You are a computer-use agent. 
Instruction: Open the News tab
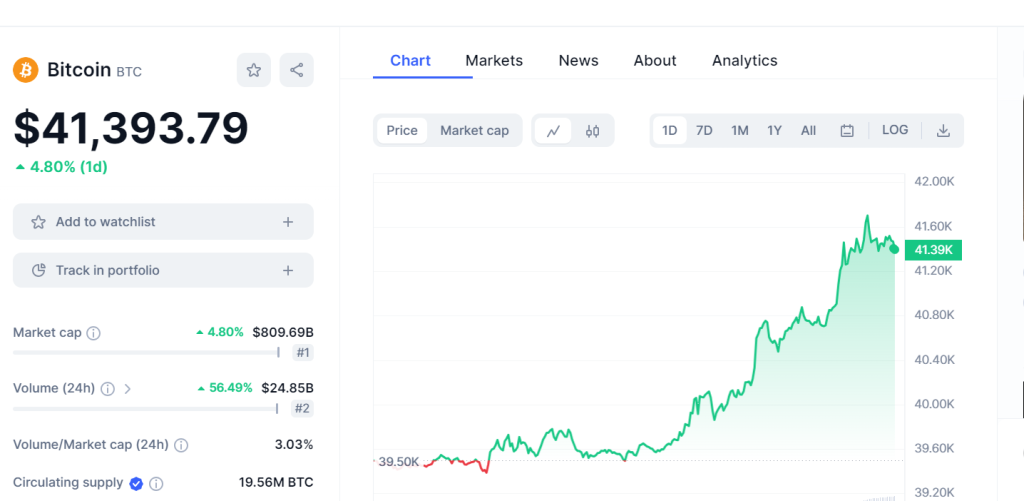point(579,61)
